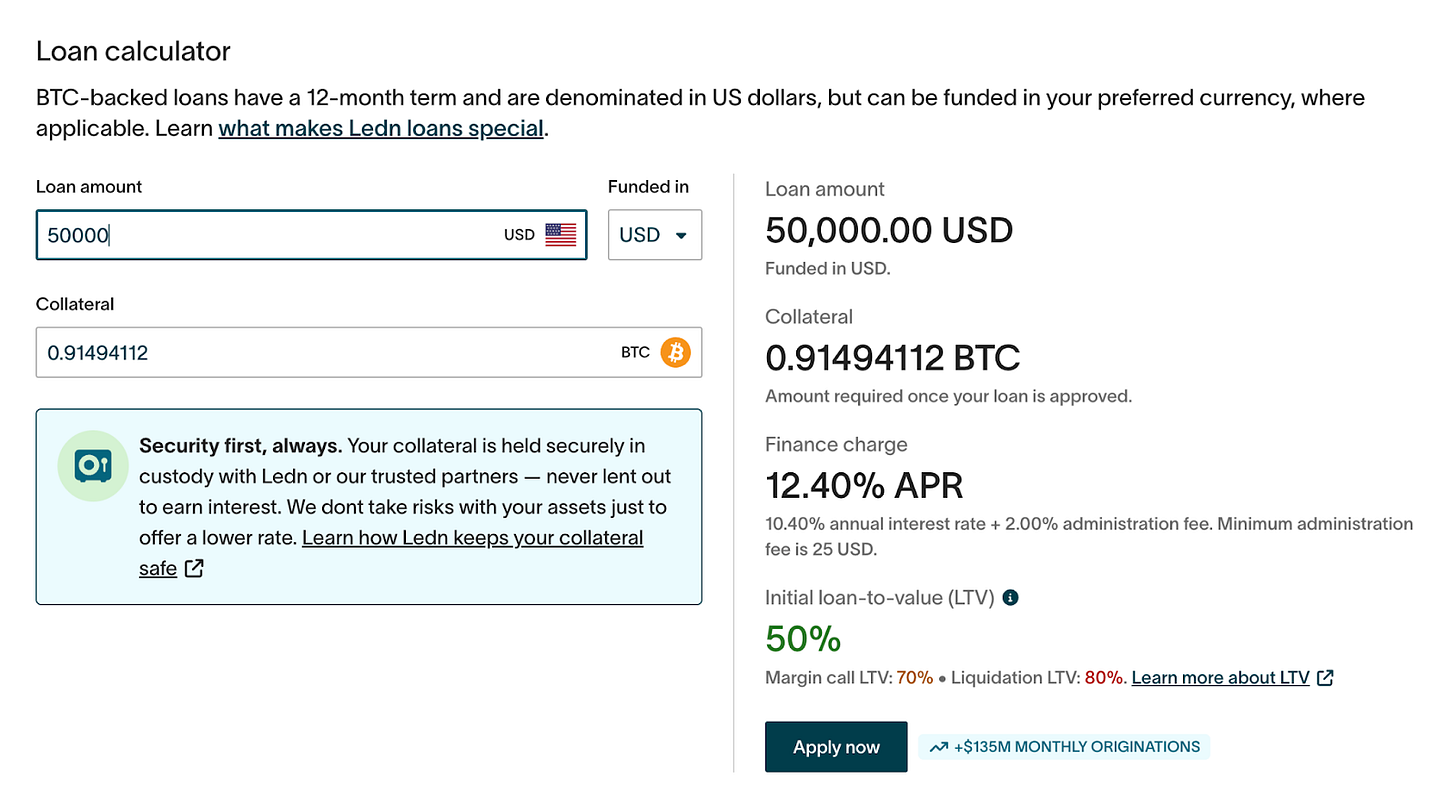
Task: Open the Funded in USD dropdown
Action: (x=654, y=235)
